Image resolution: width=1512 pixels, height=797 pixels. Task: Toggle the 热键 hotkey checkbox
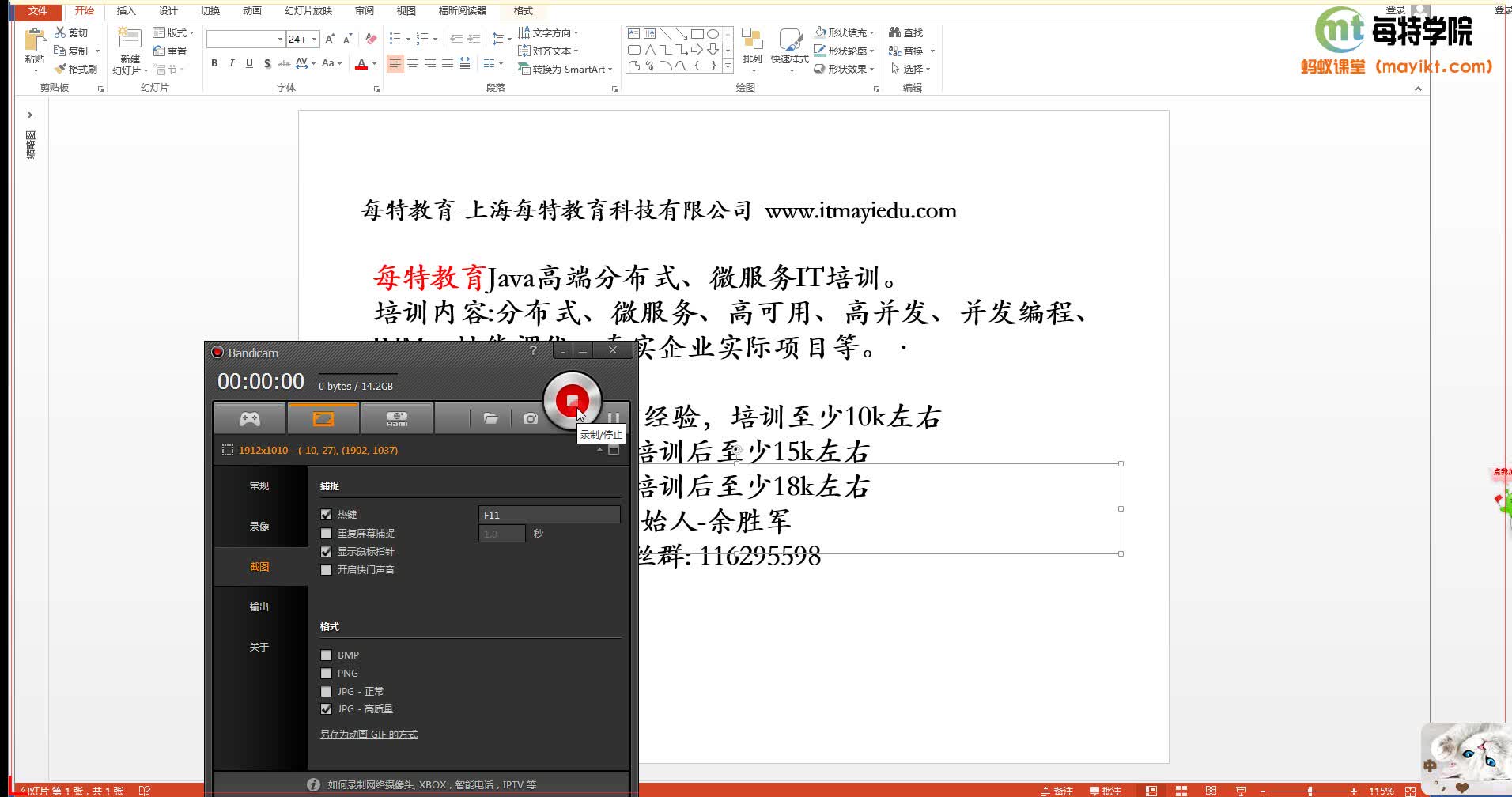(x=326, y=515)
